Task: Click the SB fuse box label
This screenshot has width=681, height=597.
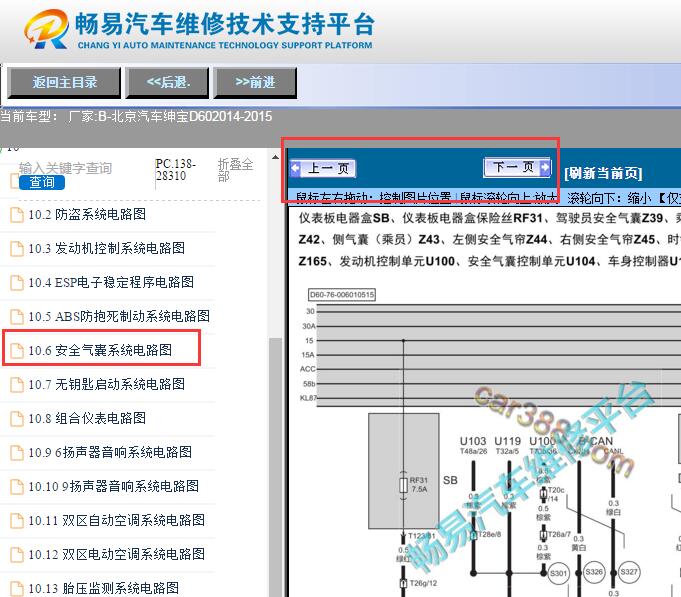Action: (x=450, y=480)
